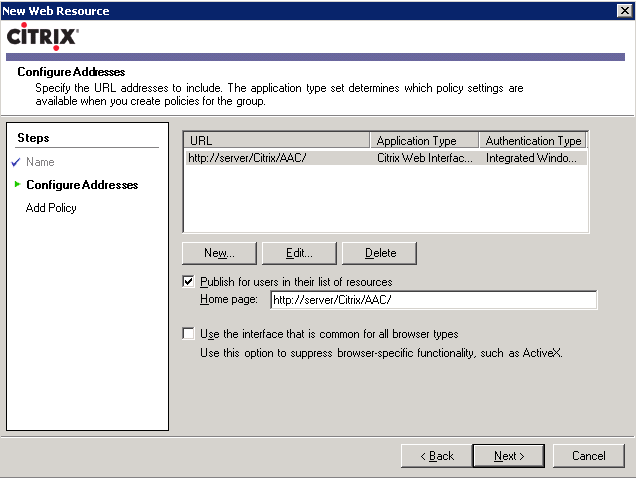
Task: Select the Name step in Steps panel
Action: click(40, 162)
